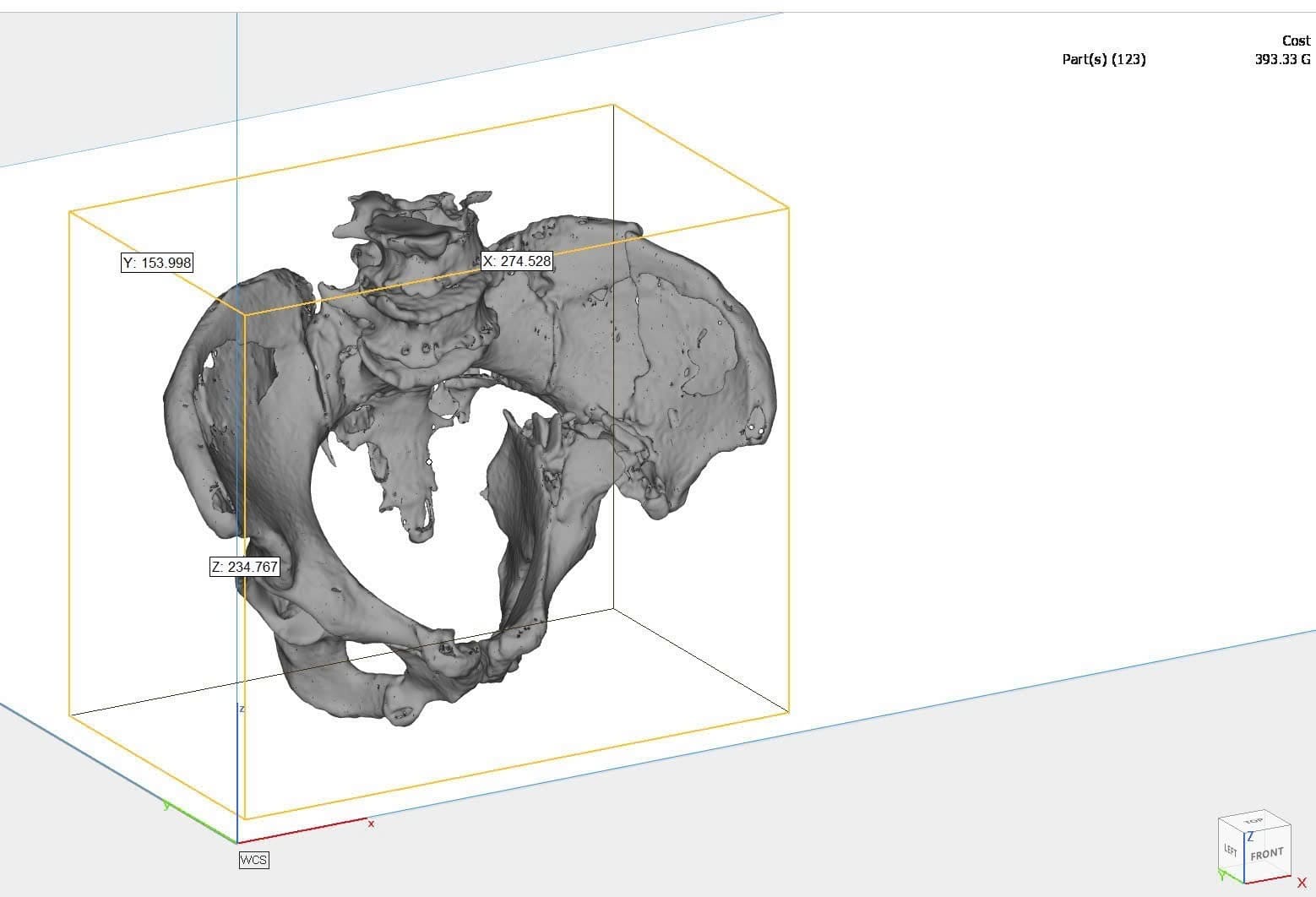1316x897 pixels.
Task: Click the X: 274.528 dimension label
Action: click(x=517, y=261)
